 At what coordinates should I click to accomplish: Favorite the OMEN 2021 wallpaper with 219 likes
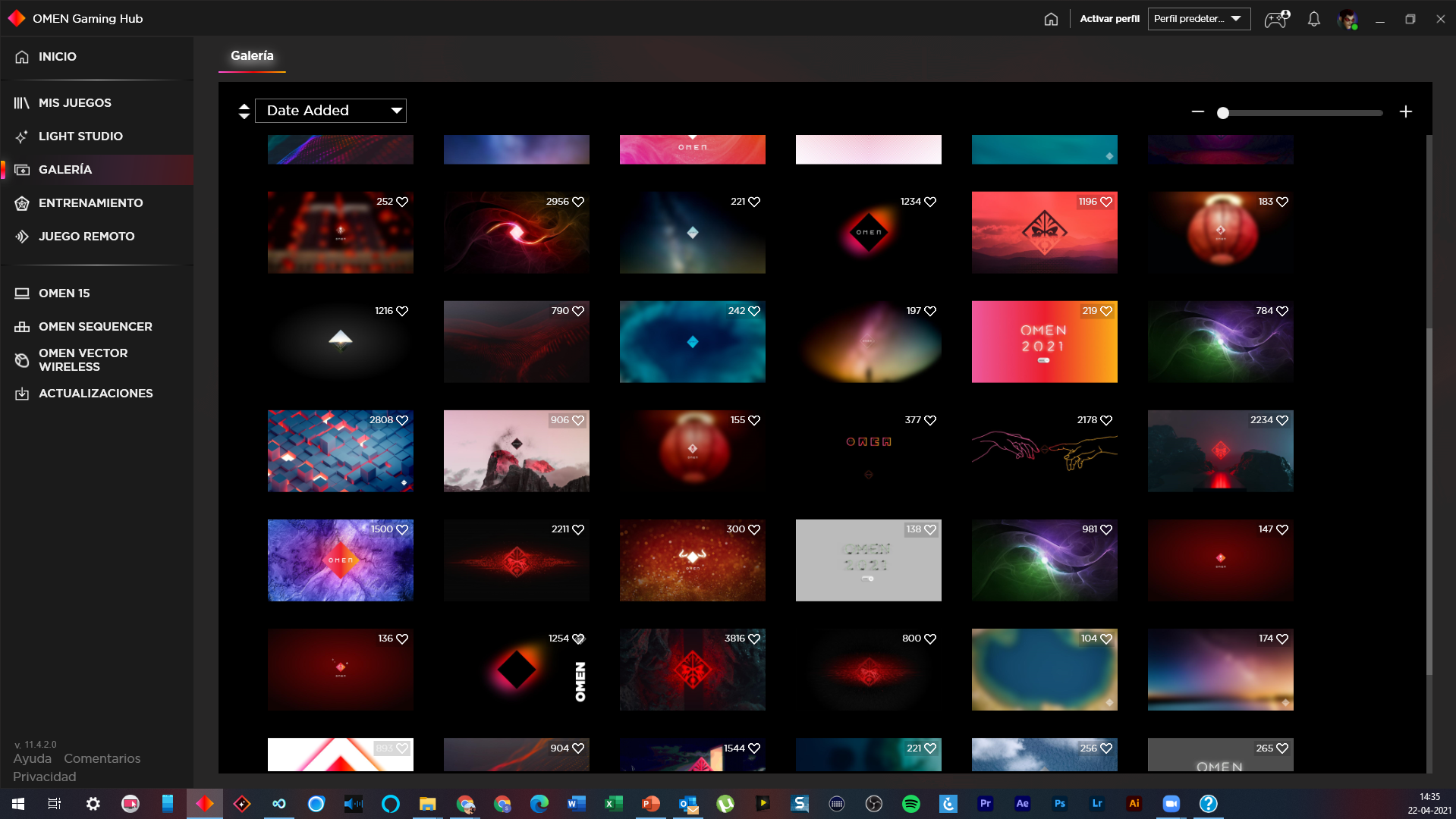(1106, 311)
